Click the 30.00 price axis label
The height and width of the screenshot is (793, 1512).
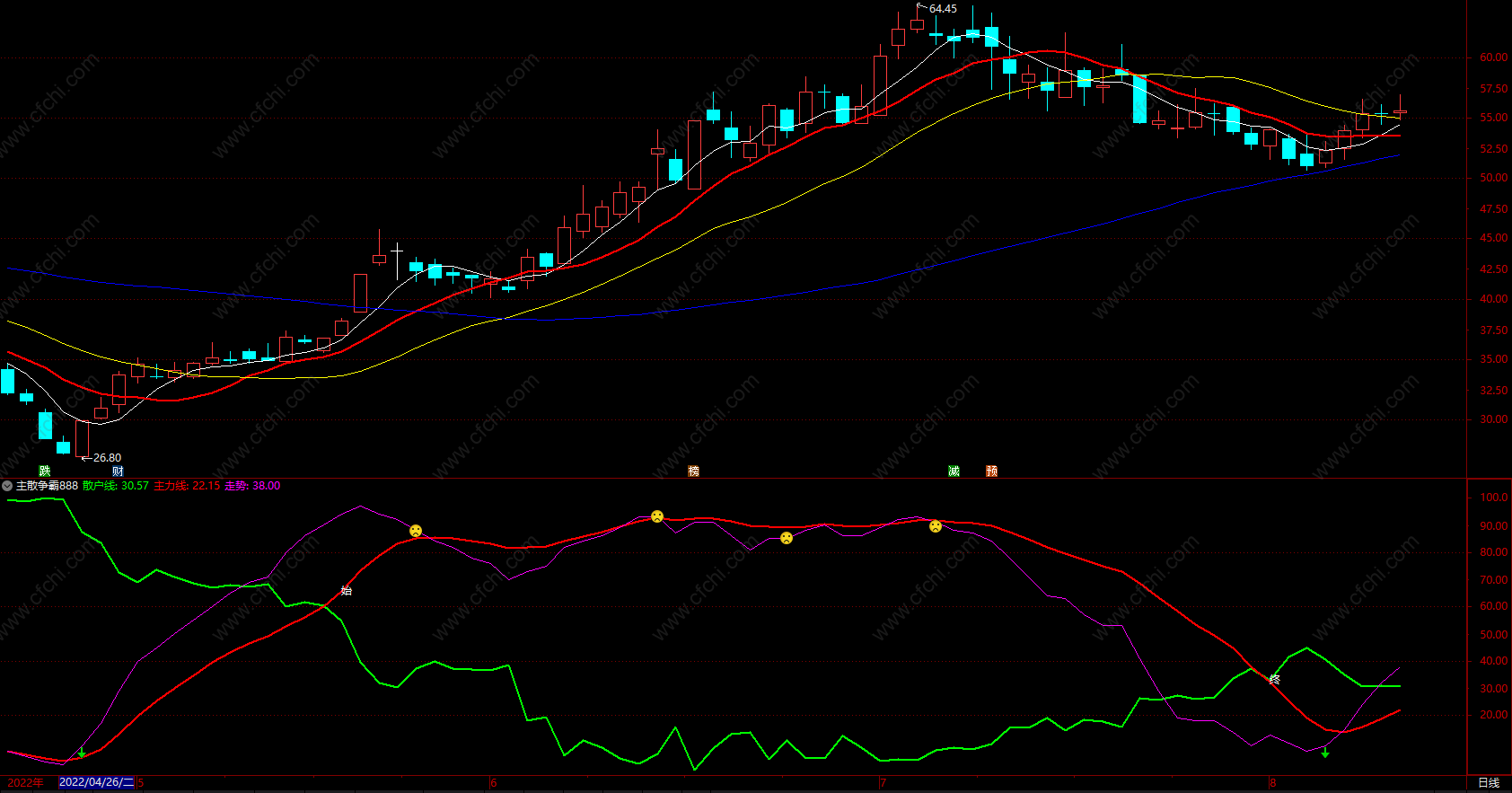pyautogui.click(x=1494, y=419)
